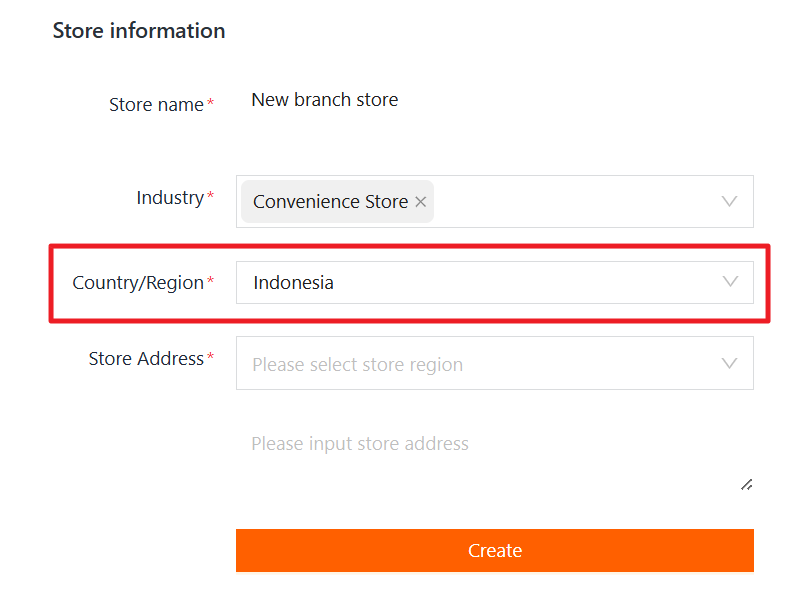Viewport: 800px width, 594px height.
Task: Click the red asterisk next to Industry
Action: point(210,197)
